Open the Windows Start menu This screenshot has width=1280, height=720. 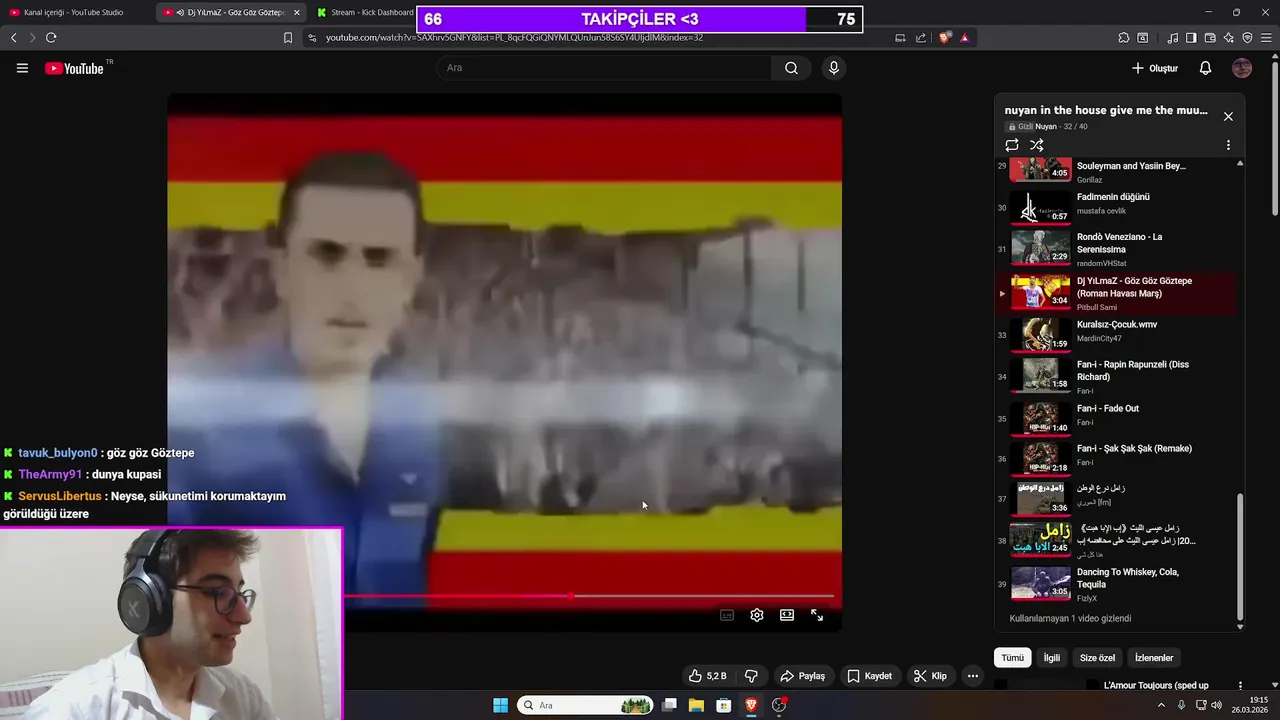[x=500, y=705]
